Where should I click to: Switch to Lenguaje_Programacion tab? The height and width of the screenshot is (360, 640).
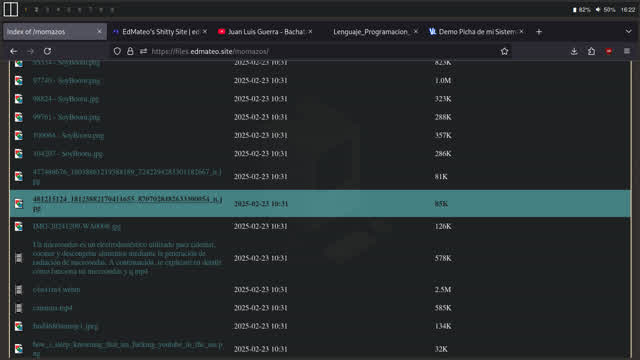coord(371,32)
